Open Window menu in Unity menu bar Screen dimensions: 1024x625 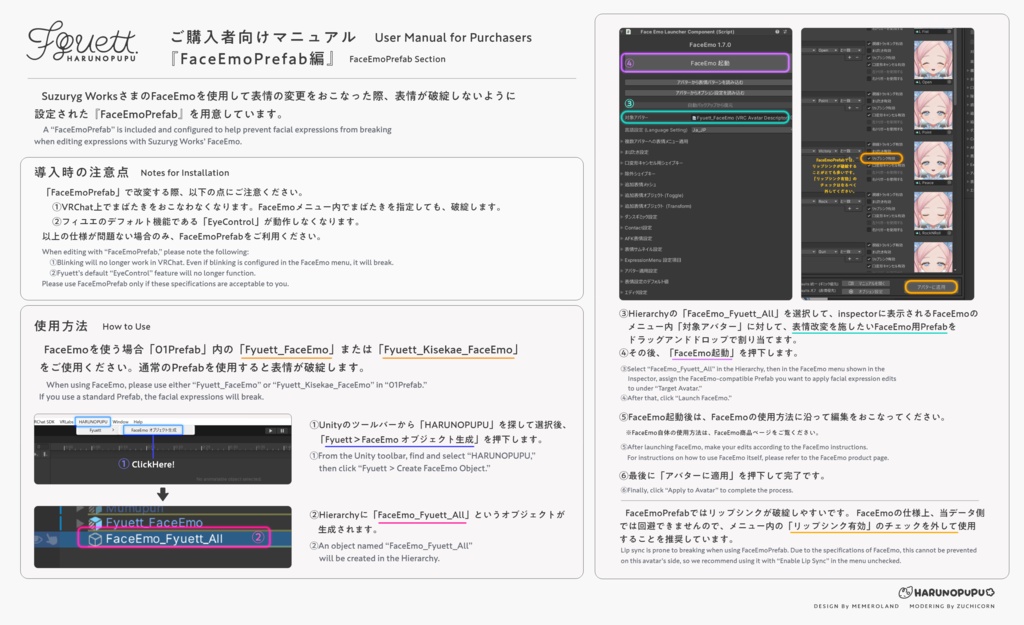coord(121,422)
